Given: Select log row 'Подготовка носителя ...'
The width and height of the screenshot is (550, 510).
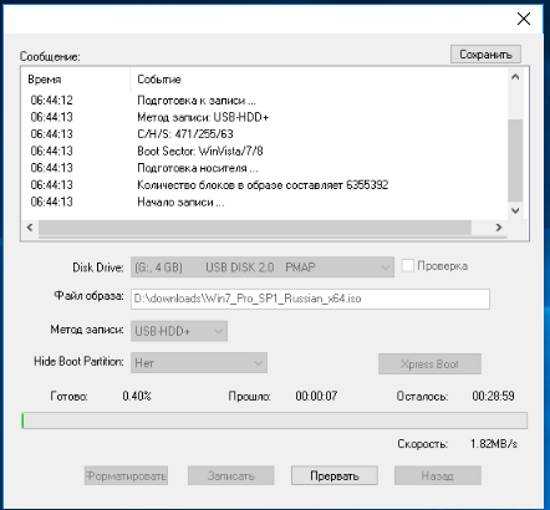Looking at the screenshot, I should [264, 168].
